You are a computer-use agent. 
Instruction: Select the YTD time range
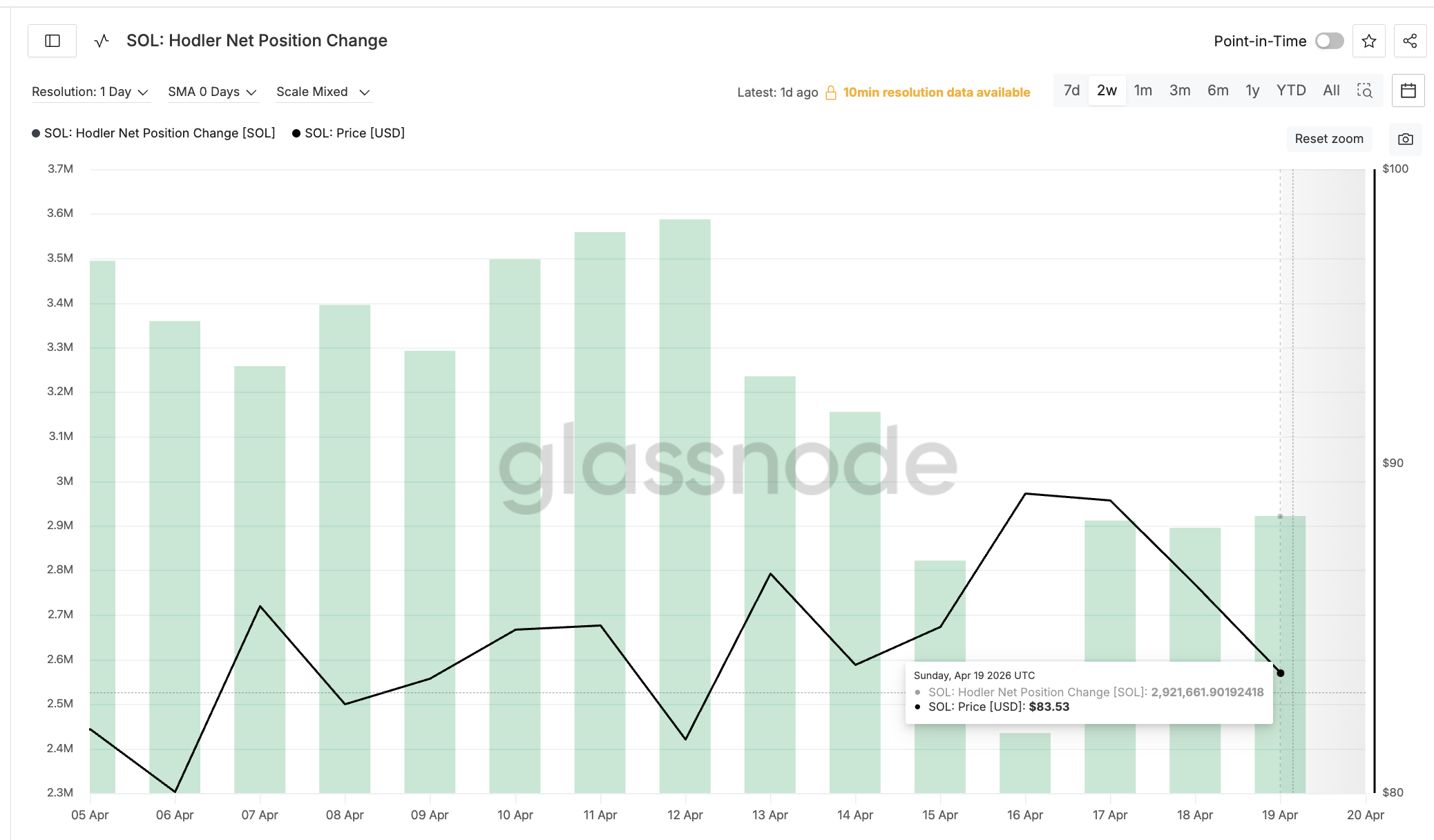[1290, 90]
